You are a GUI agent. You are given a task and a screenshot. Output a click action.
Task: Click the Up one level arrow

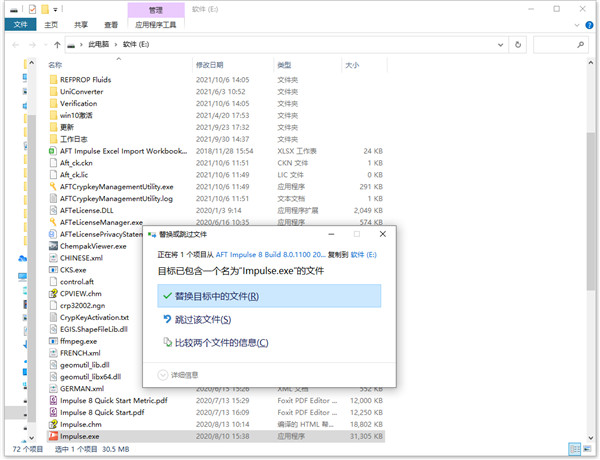click(x=56, y=45)
